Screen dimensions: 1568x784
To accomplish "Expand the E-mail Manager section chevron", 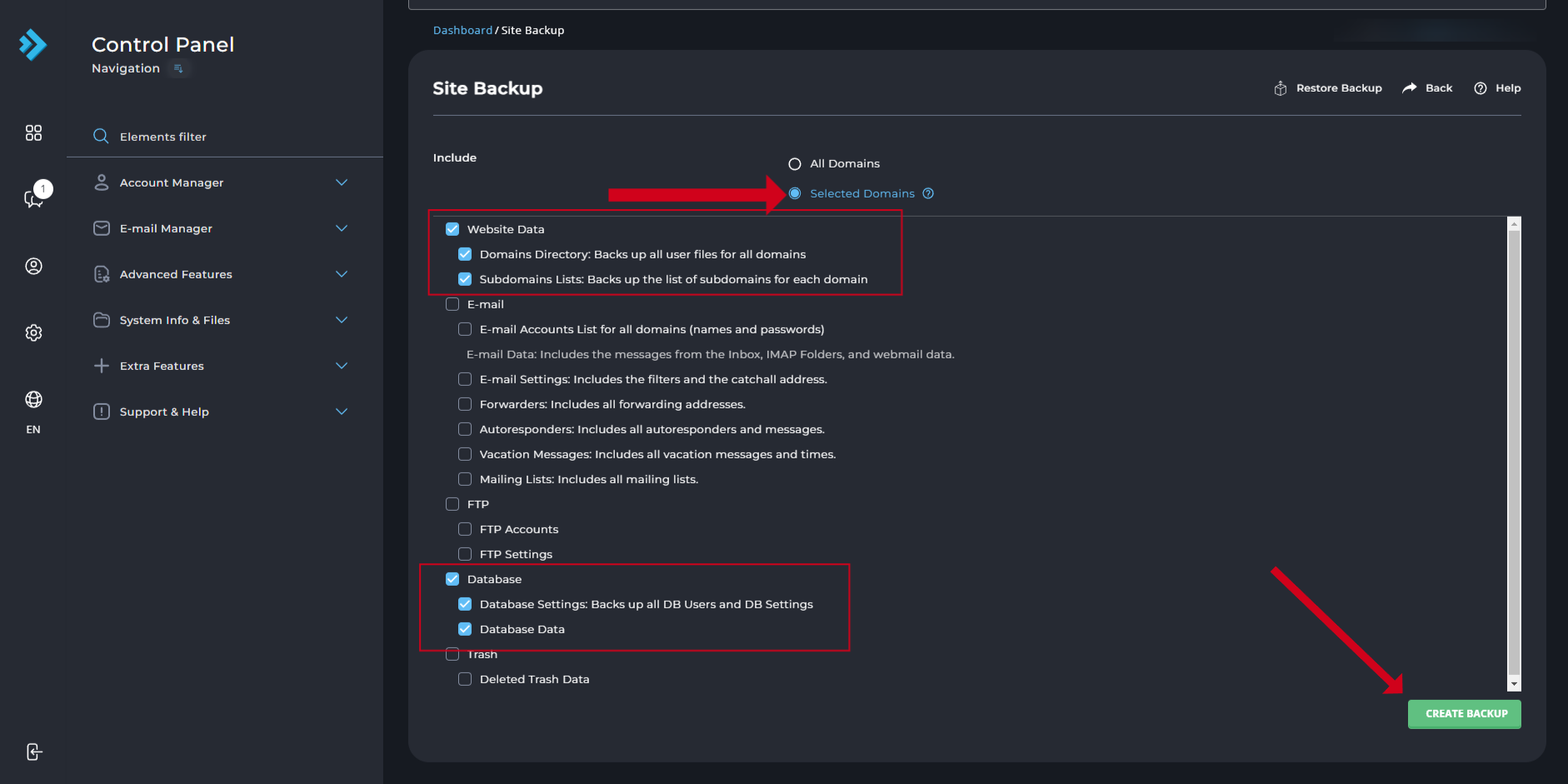I will point(342,228).
